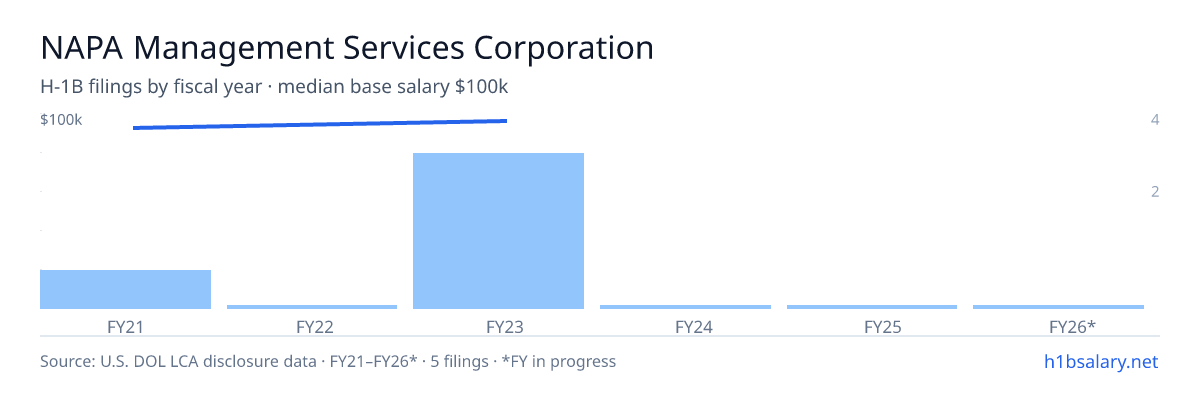The height and width of the screenshot is (400, 1200).
Task: Click the blue median salary line
Action: tap(320, 124)
